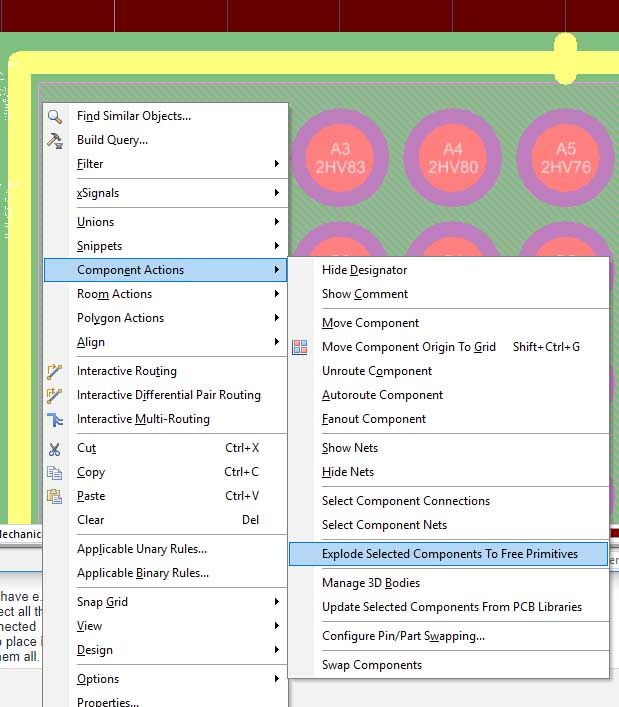Image resolution: width=619 pixels, height=707 pixels.
Task: Select Hide Designator from the submenu
Action: click(x=364, y=270)
